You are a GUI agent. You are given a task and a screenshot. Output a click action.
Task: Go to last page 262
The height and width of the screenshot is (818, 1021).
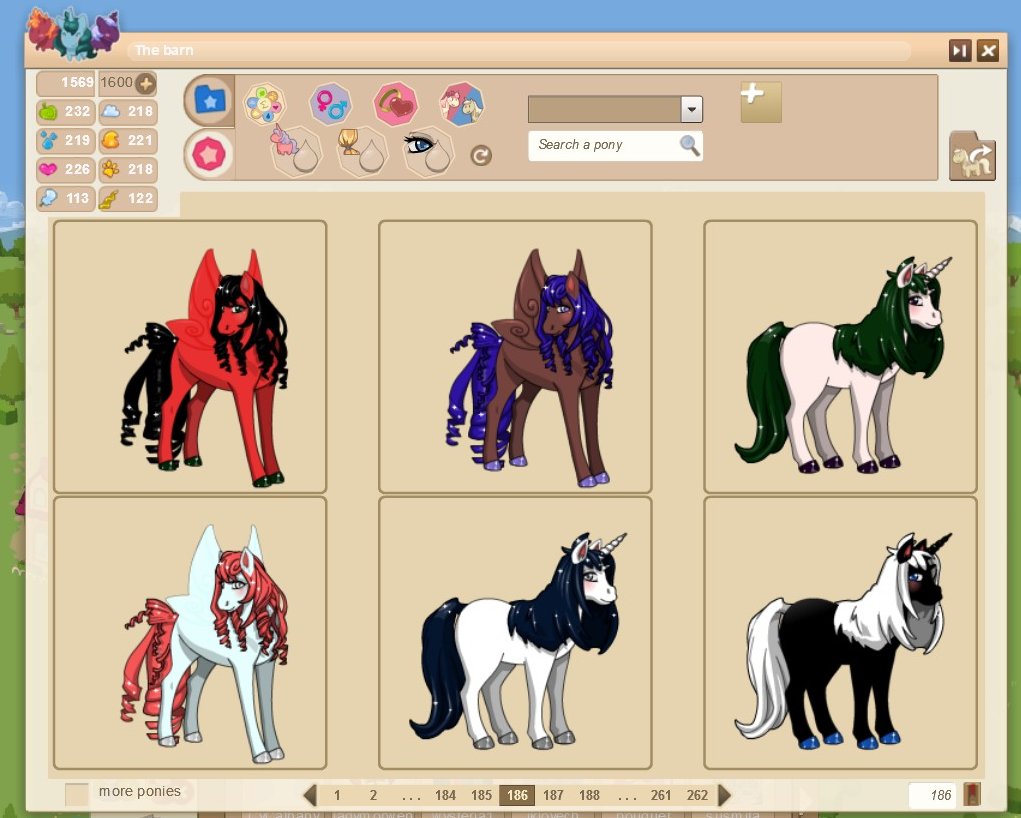pos(697,795)
